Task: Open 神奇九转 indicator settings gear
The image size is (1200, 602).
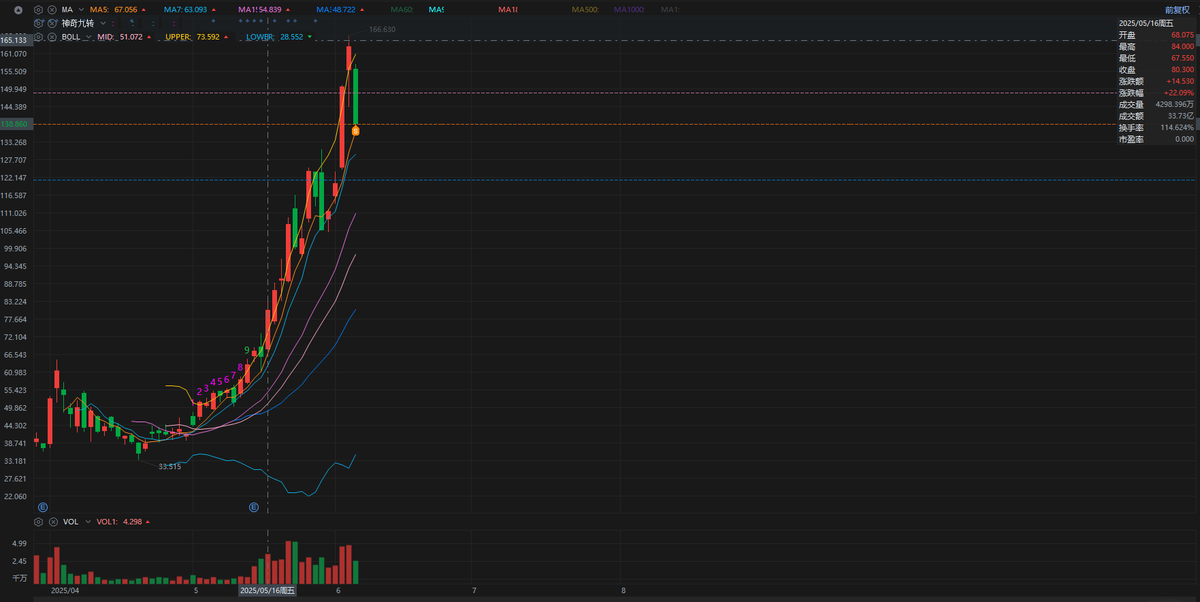Action: tap(38, 23)
